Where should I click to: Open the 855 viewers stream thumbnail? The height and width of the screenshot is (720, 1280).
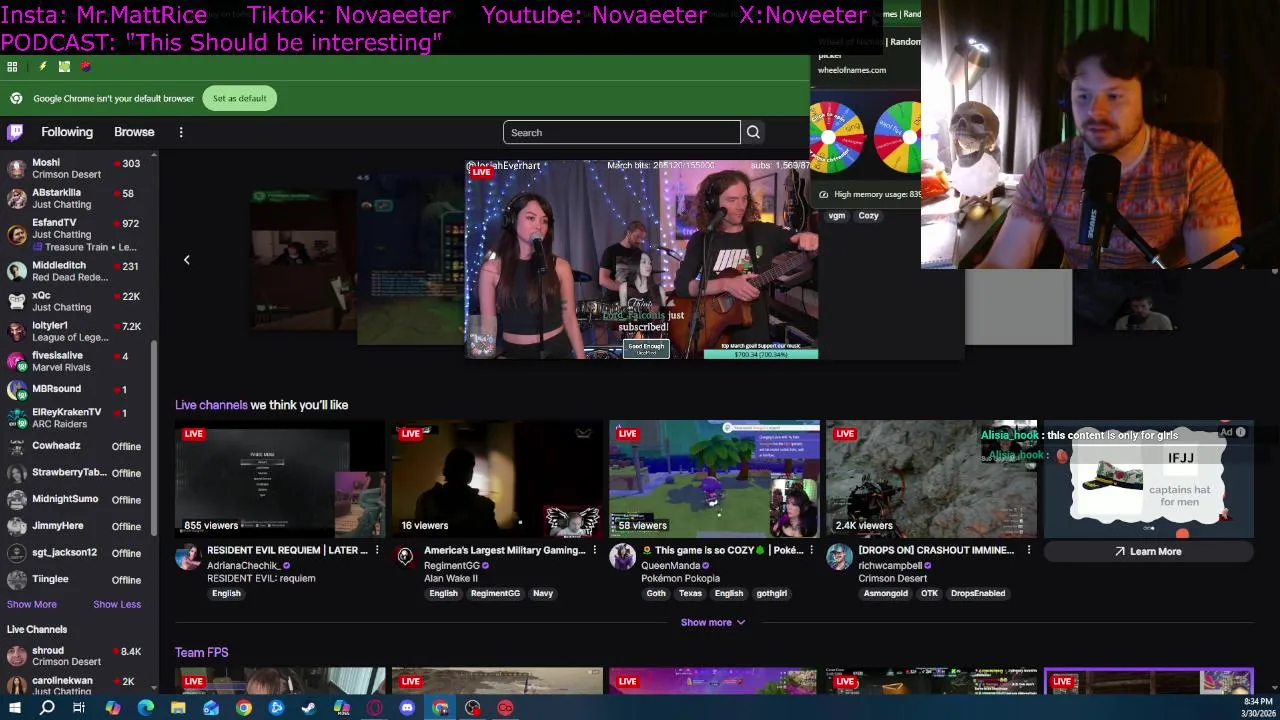pyautogui.click(x=280, y=479)
